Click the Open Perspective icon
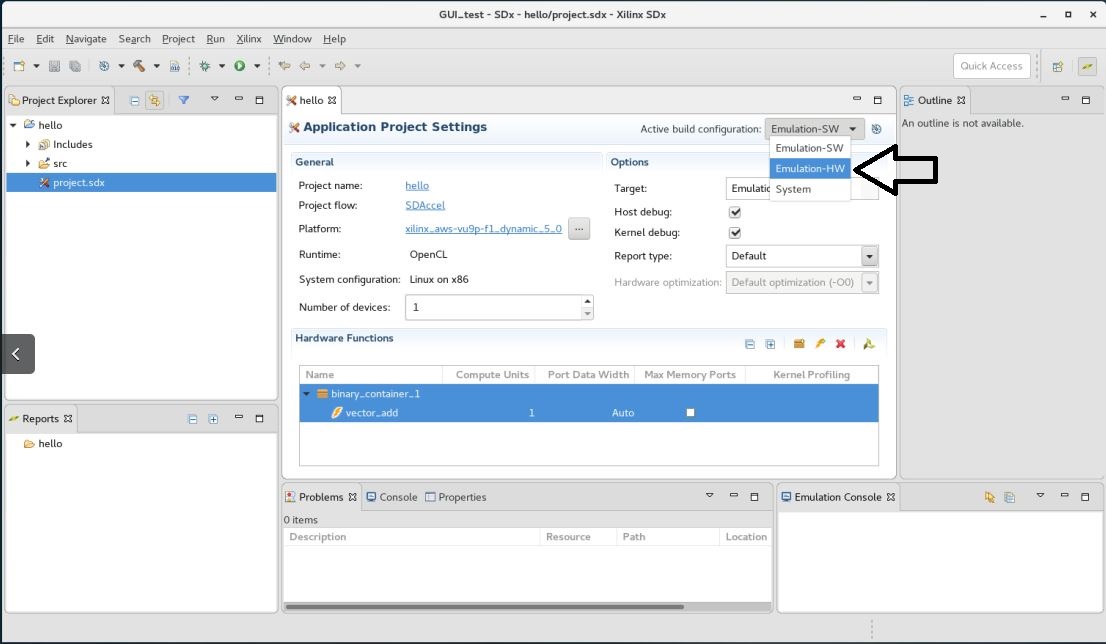1106x644 pixels. [1057, 66]
